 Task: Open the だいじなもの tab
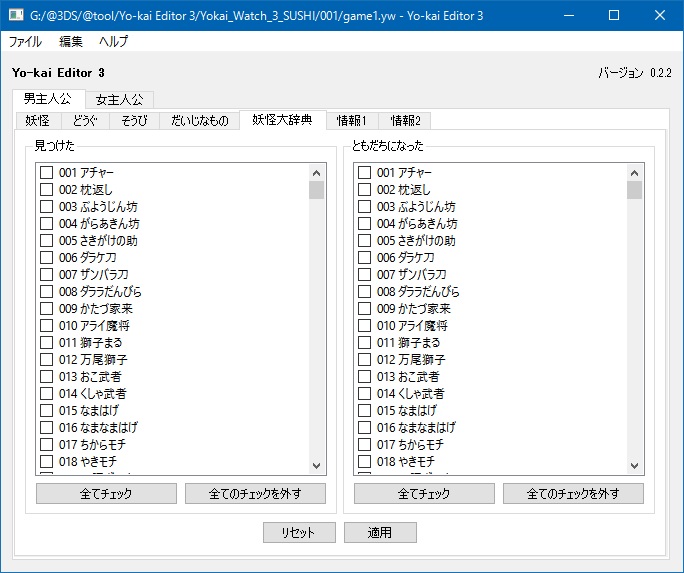click(199, 120)
